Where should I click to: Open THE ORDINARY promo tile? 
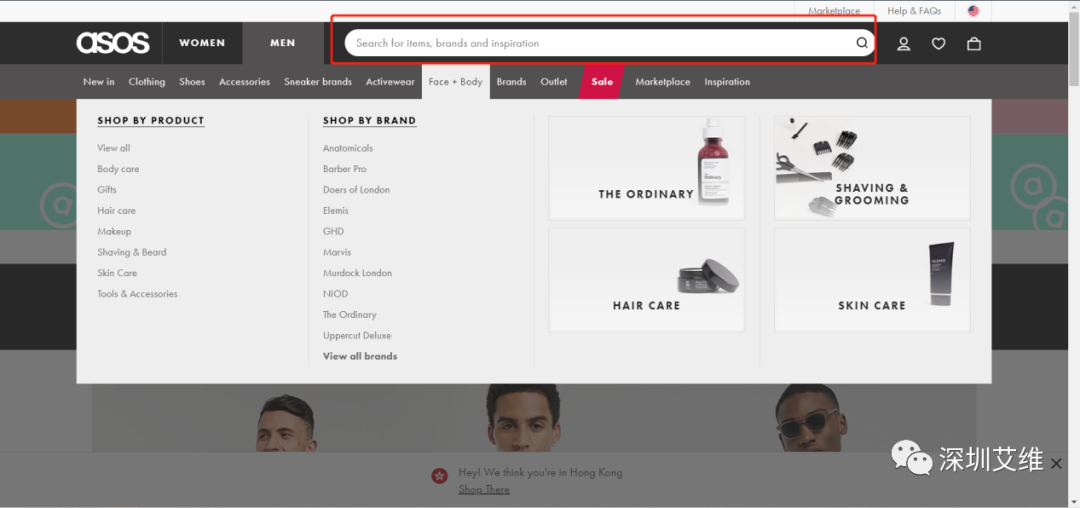pos(646,168)
